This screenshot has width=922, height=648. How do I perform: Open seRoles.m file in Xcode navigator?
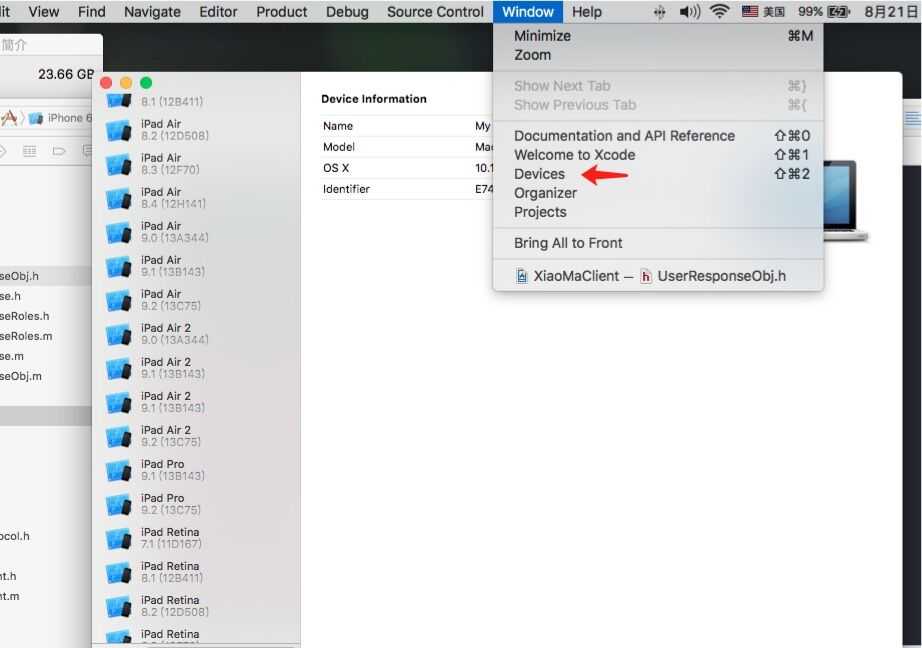pyautogui.click(x=26, y=336)
